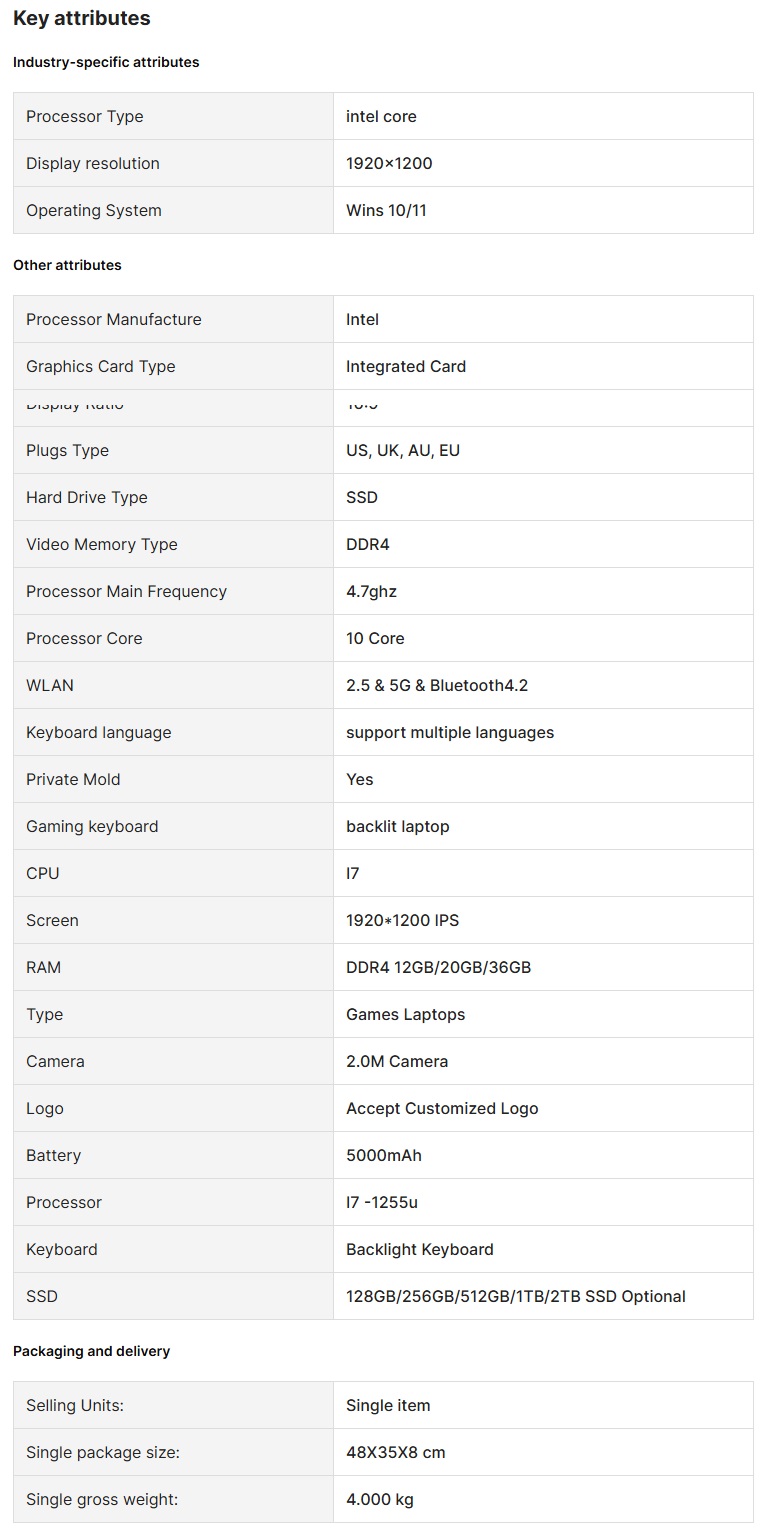Select the Hard Drive Type row label

coord(87,497)
